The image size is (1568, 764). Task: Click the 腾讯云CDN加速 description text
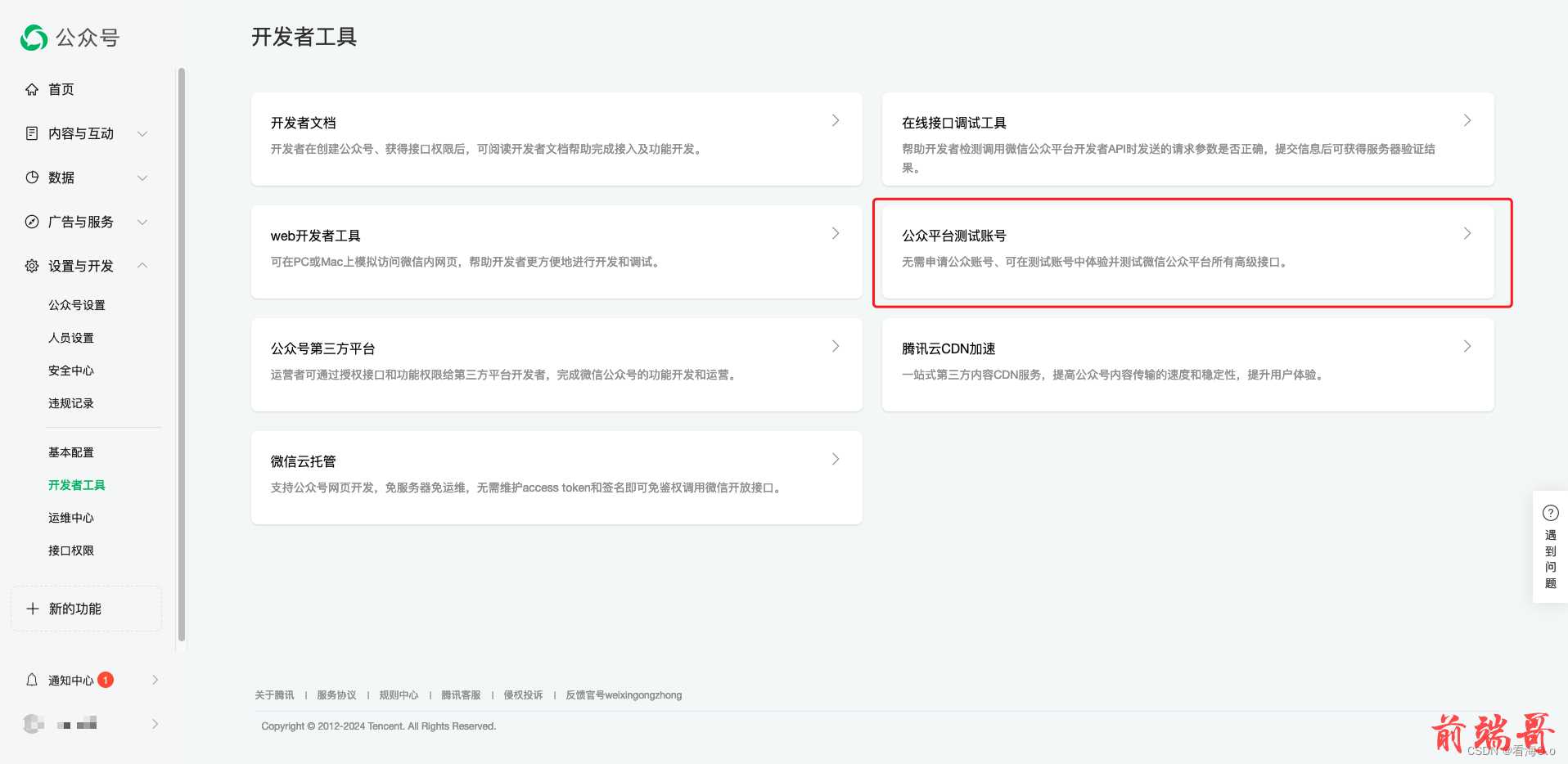(x=1114, y=375)
